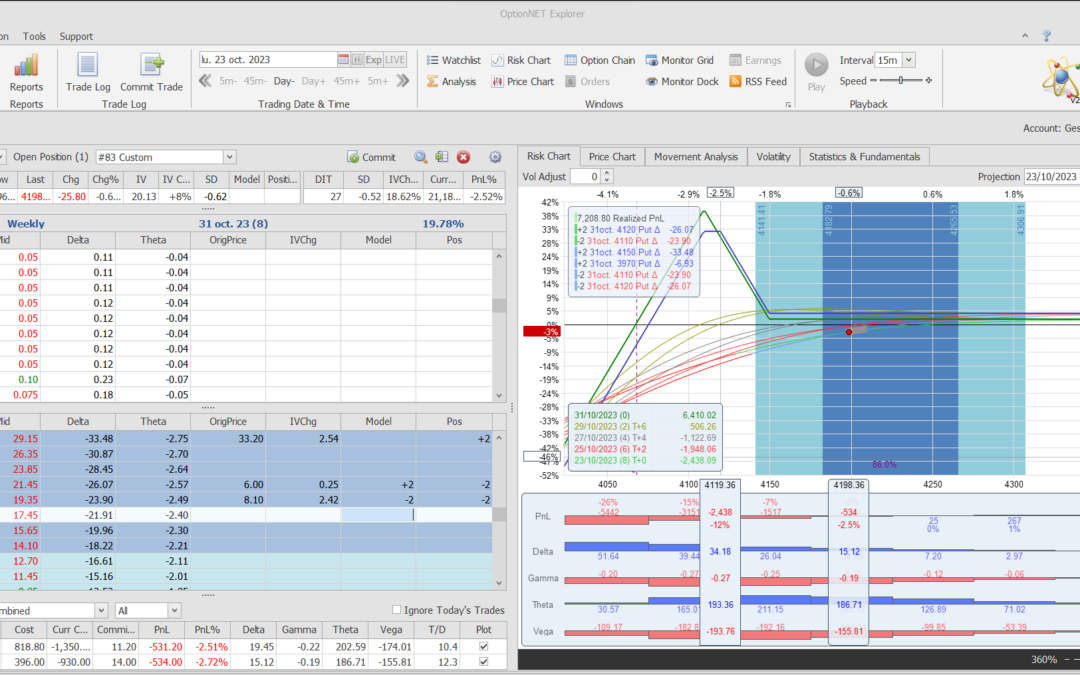Image resolution: width=1080 pixels, height=675 pixels.
Task: Click the red delete position icon
Action: click(464, 157)
